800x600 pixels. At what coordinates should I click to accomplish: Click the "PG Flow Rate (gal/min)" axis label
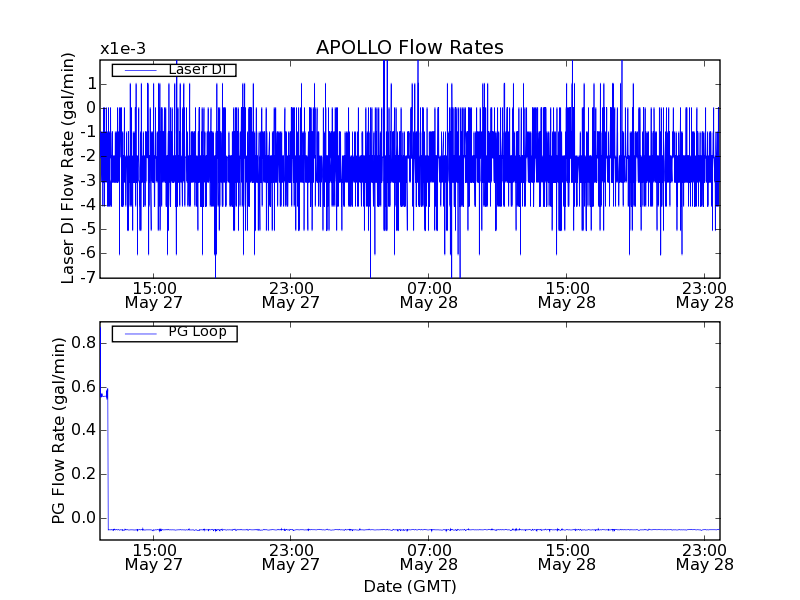tap(59, 431)
